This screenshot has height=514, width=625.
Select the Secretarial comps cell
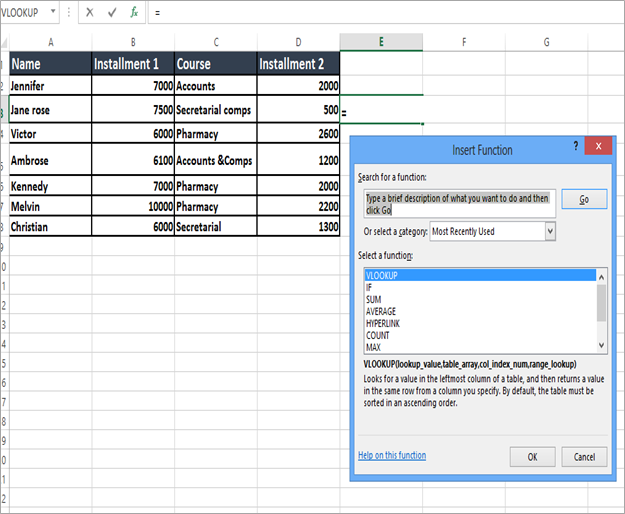coord(216,109)
